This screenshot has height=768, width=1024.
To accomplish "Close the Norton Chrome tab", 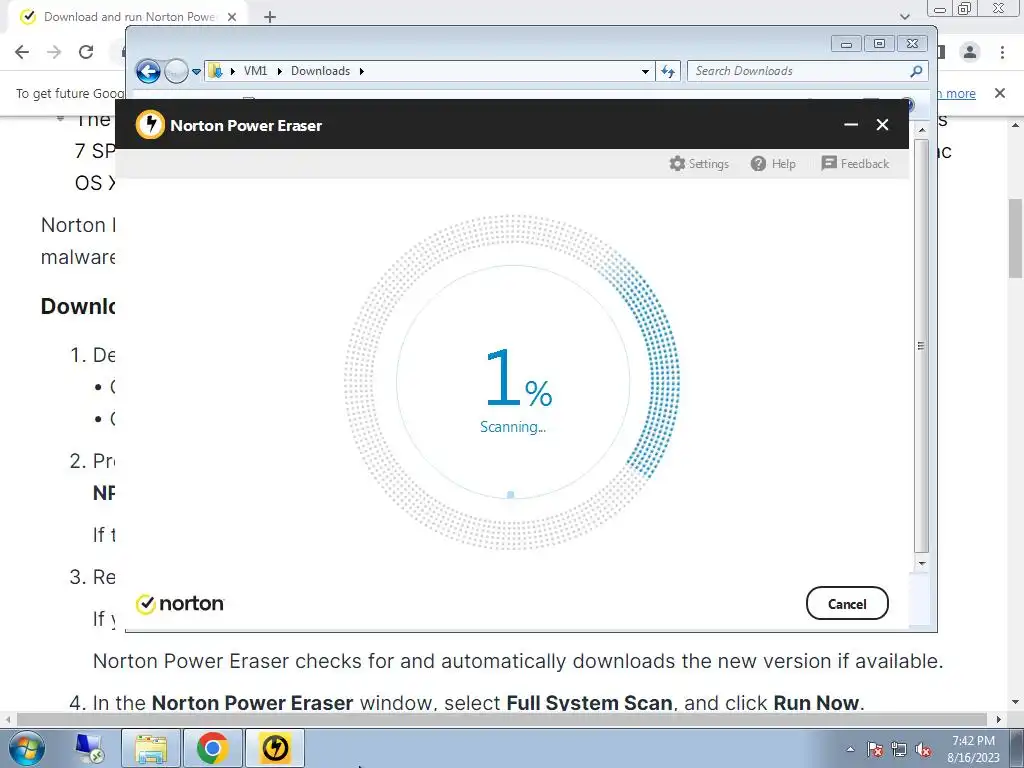I will (232, 17).
